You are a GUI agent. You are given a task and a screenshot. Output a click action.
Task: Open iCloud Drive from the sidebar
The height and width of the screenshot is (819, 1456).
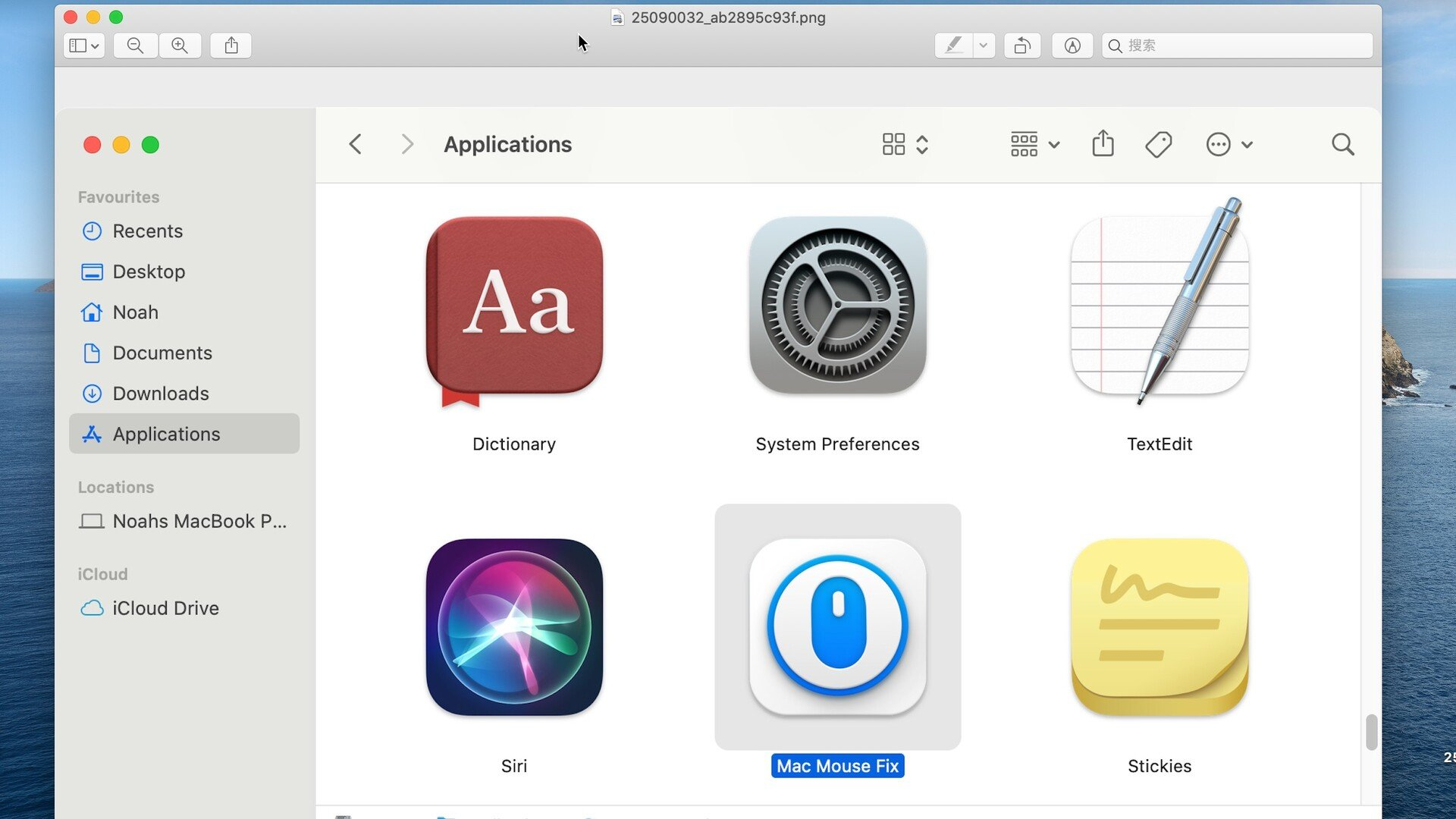165,607
